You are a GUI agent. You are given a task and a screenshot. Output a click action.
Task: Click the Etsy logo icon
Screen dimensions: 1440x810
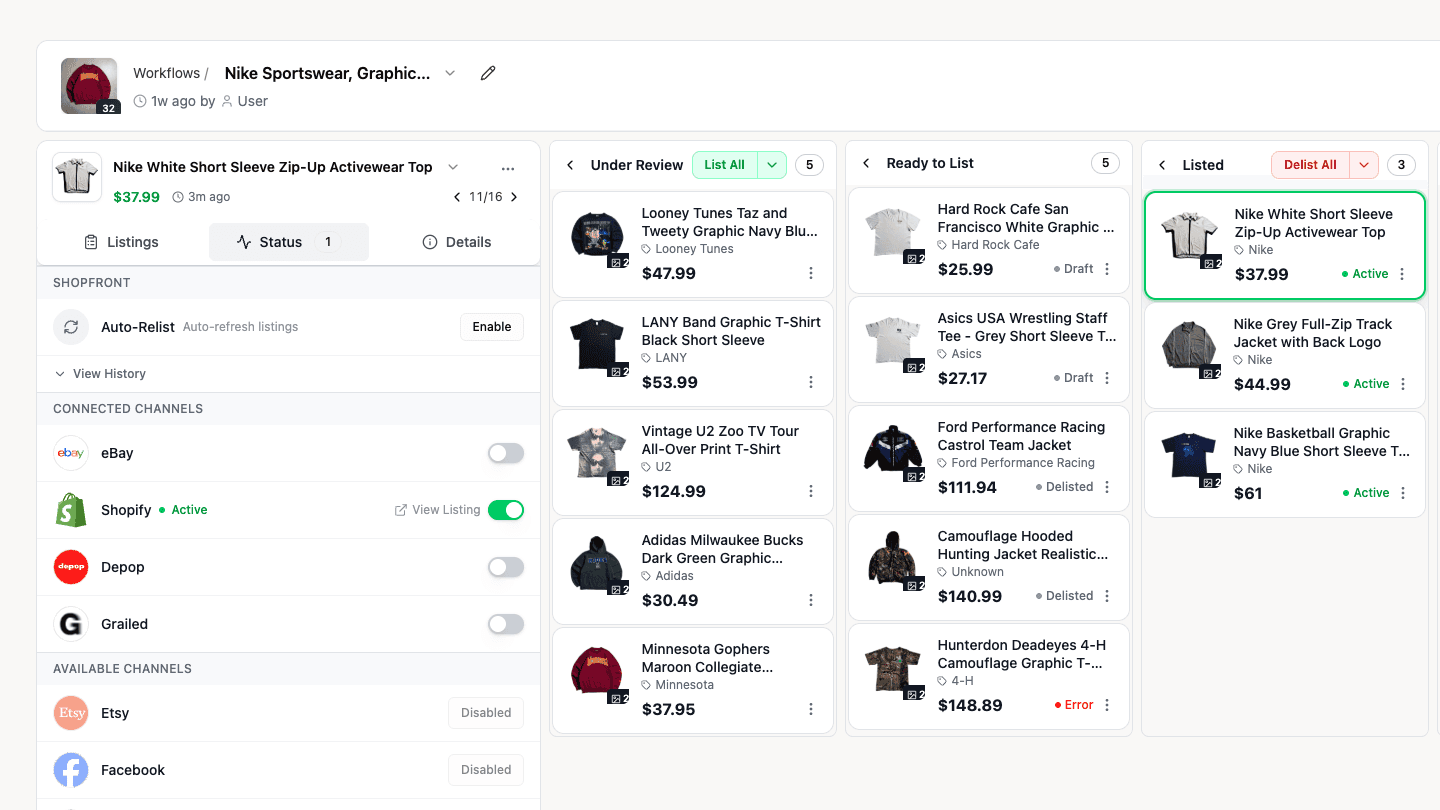coord(71,713)
